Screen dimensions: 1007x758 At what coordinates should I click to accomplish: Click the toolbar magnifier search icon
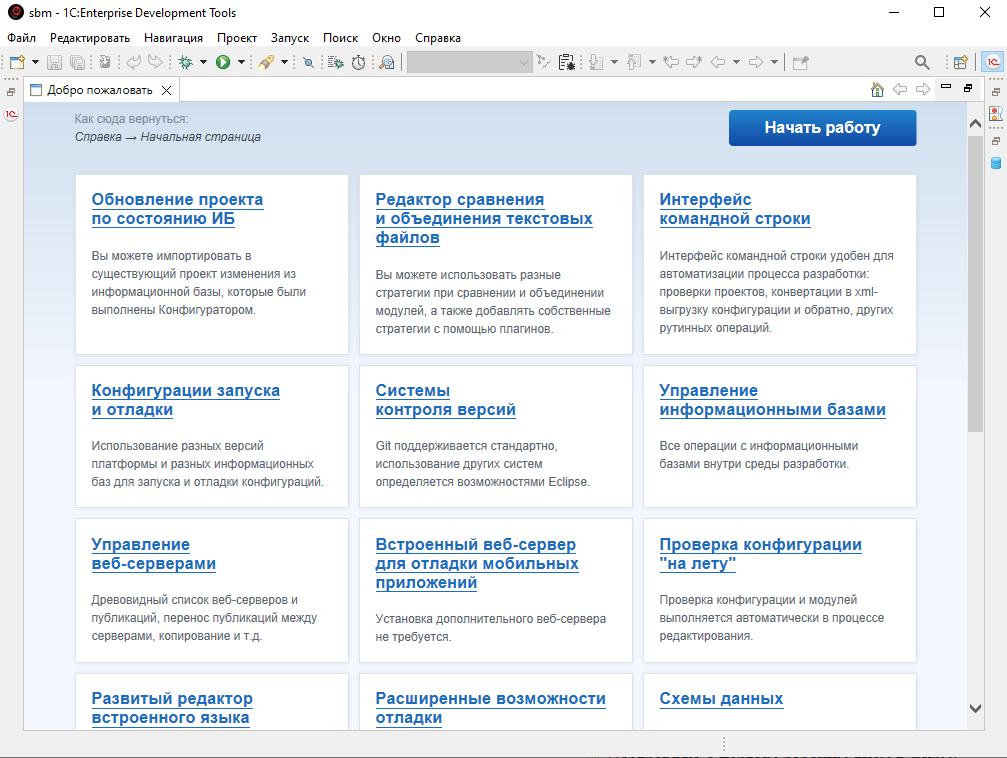(922, 62)
